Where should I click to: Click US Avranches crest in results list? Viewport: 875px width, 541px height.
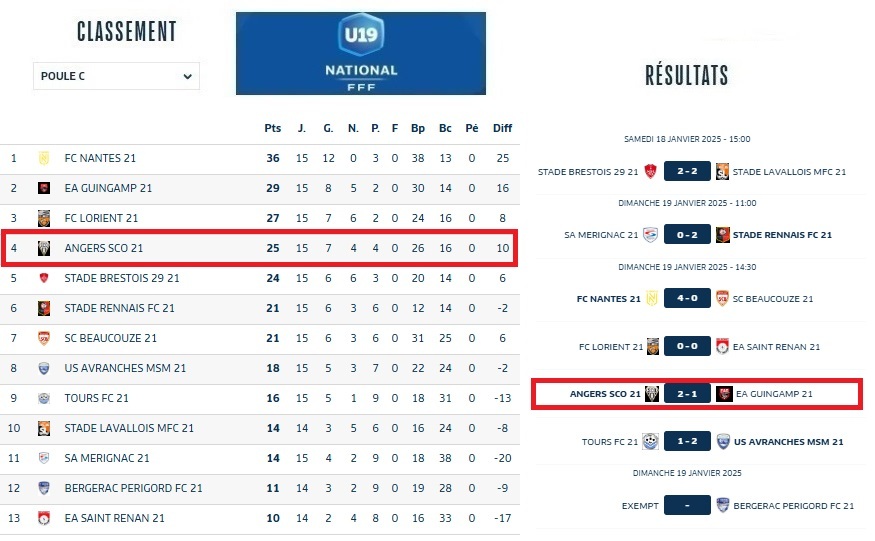(722, 441)
